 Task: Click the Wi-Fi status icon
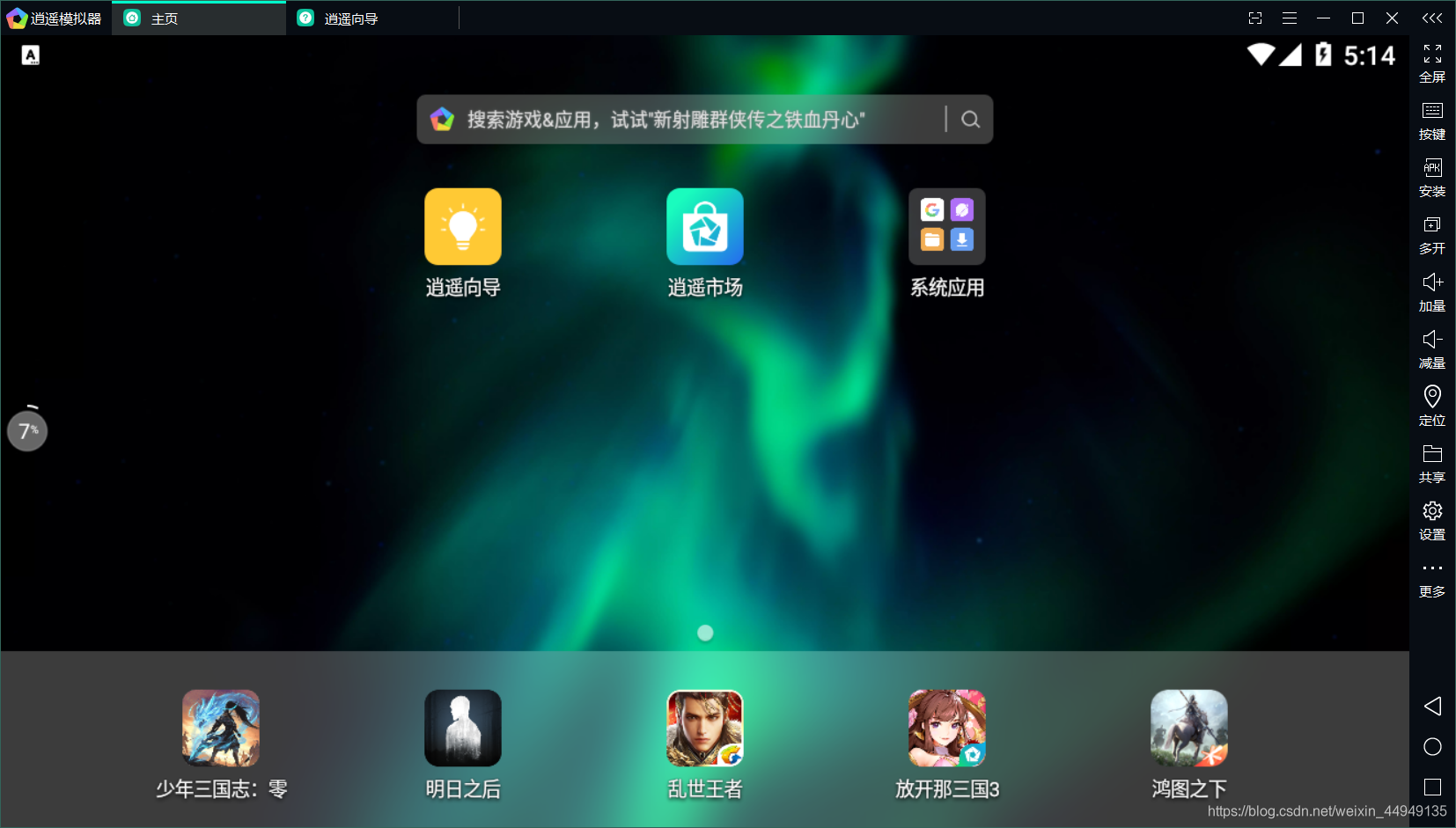[x=1261, y=55]
